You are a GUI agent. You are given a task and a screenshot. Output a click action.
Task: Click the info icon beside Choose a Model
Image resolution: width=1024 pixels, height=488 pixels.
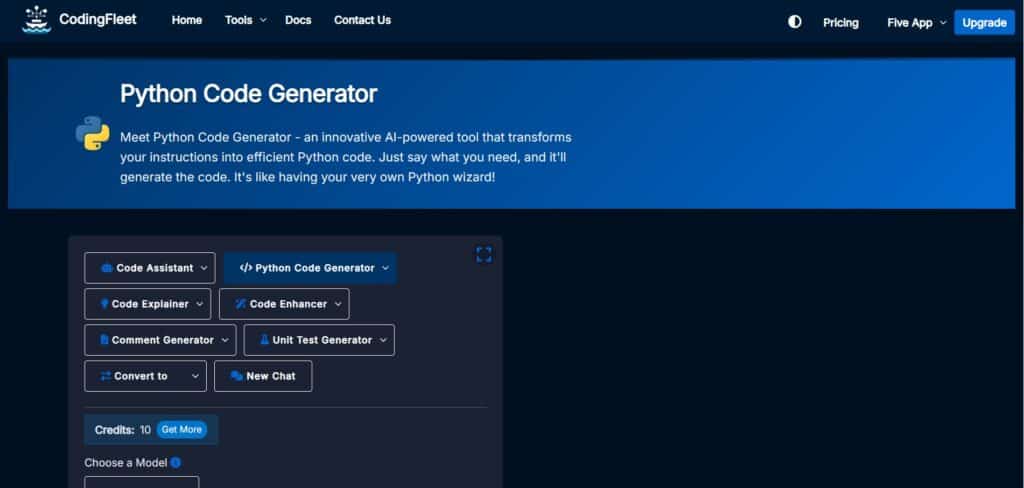coord(176,463)
